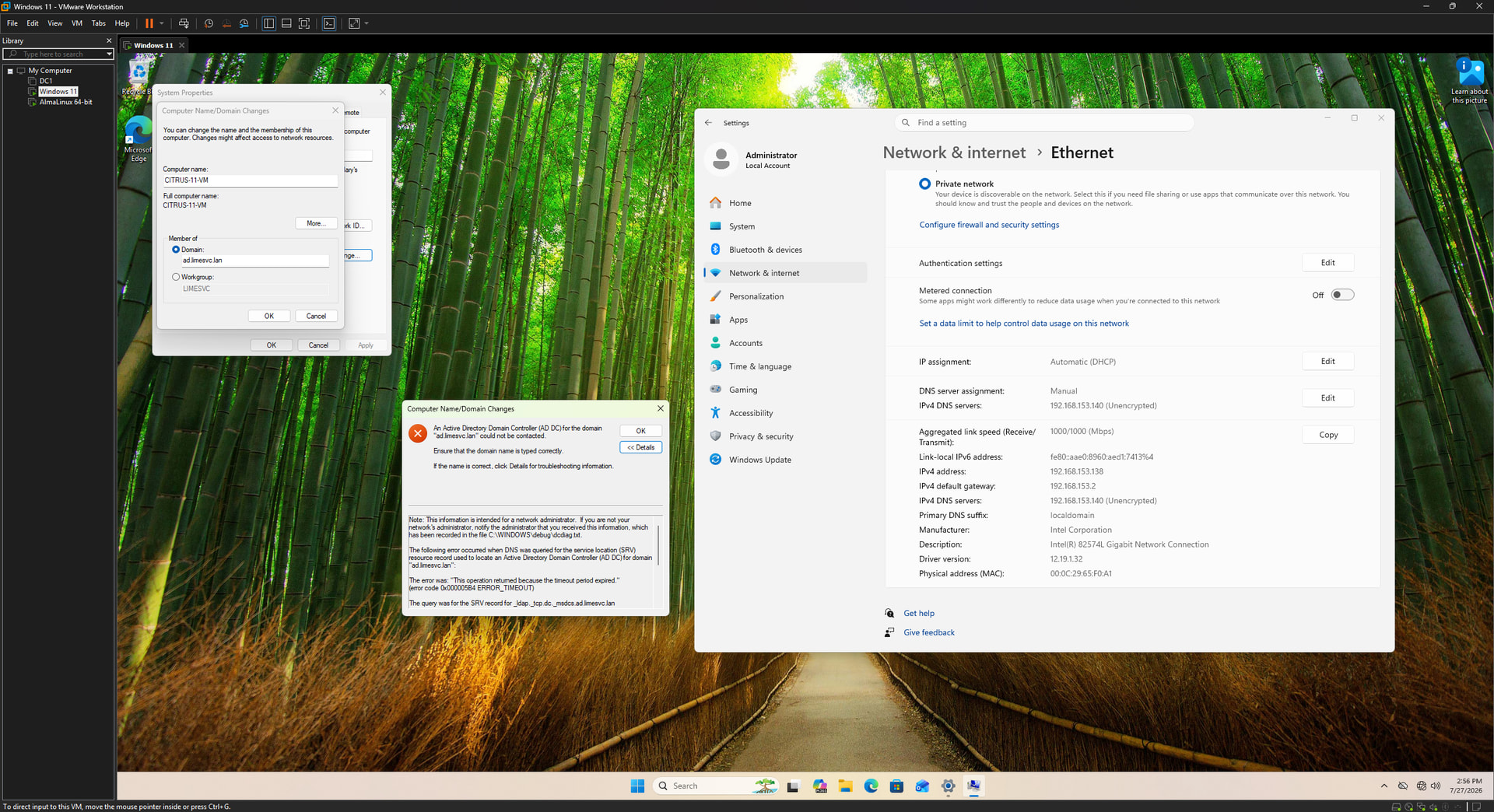
Task: Open the VMware Tabs menu
Action: 99,23
